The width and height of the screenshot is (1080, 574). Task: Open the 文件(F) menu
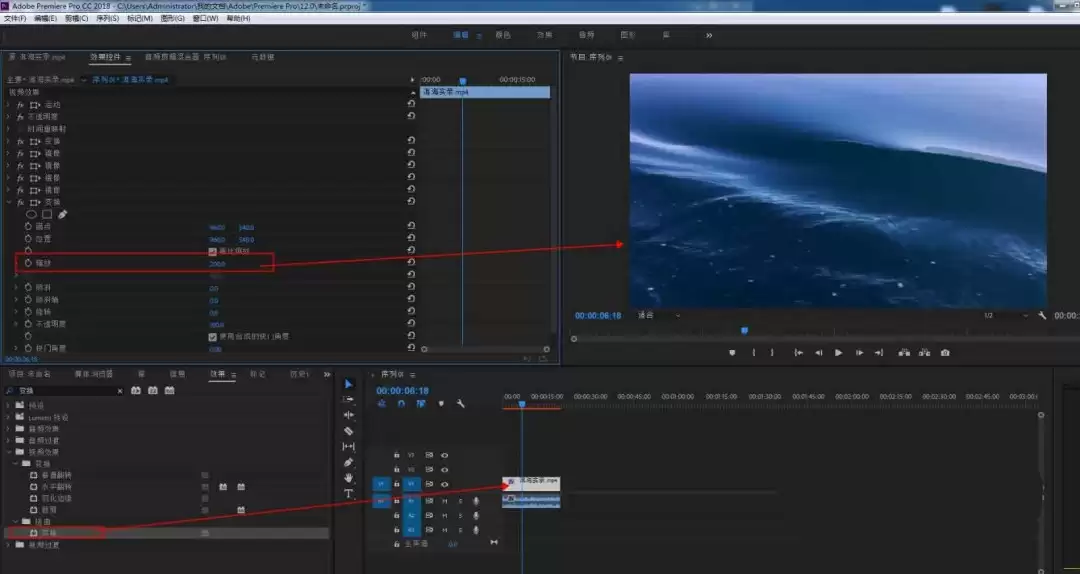(15, 19)
